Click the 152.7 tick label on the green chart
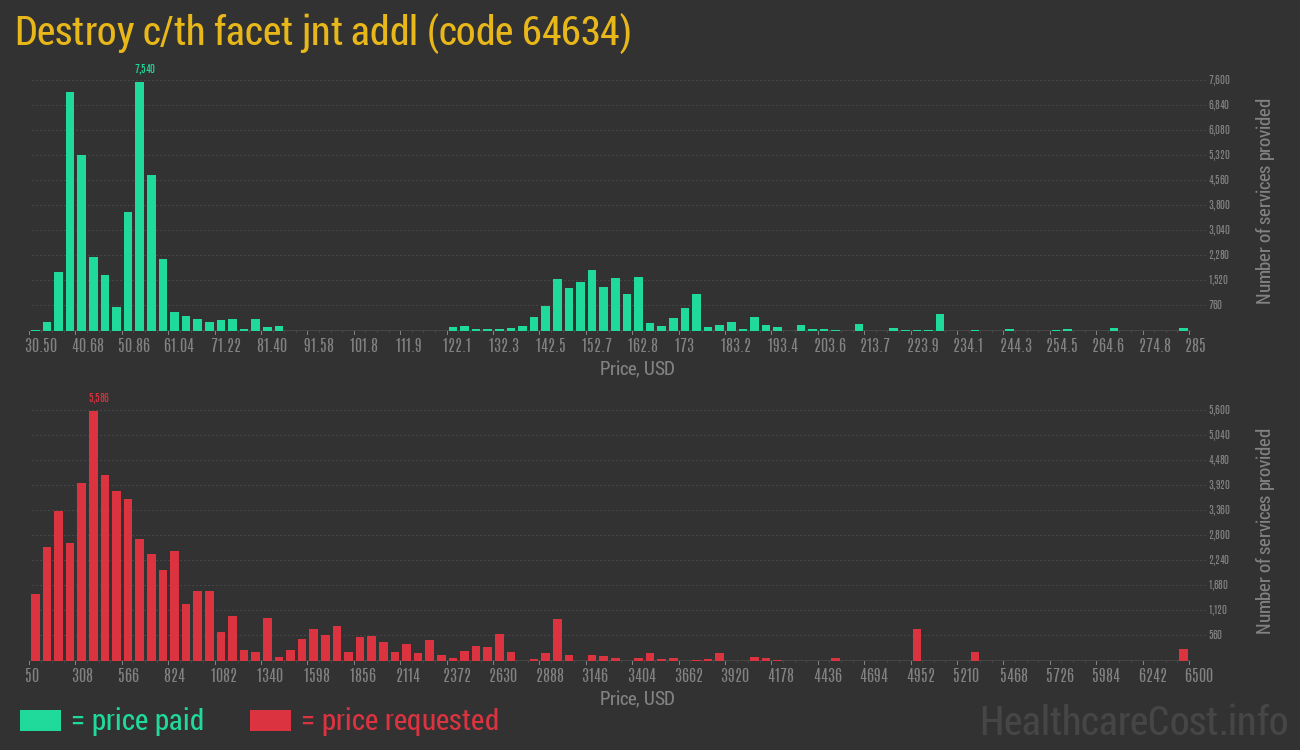The image size is (1300, 750). click(597, 346)
